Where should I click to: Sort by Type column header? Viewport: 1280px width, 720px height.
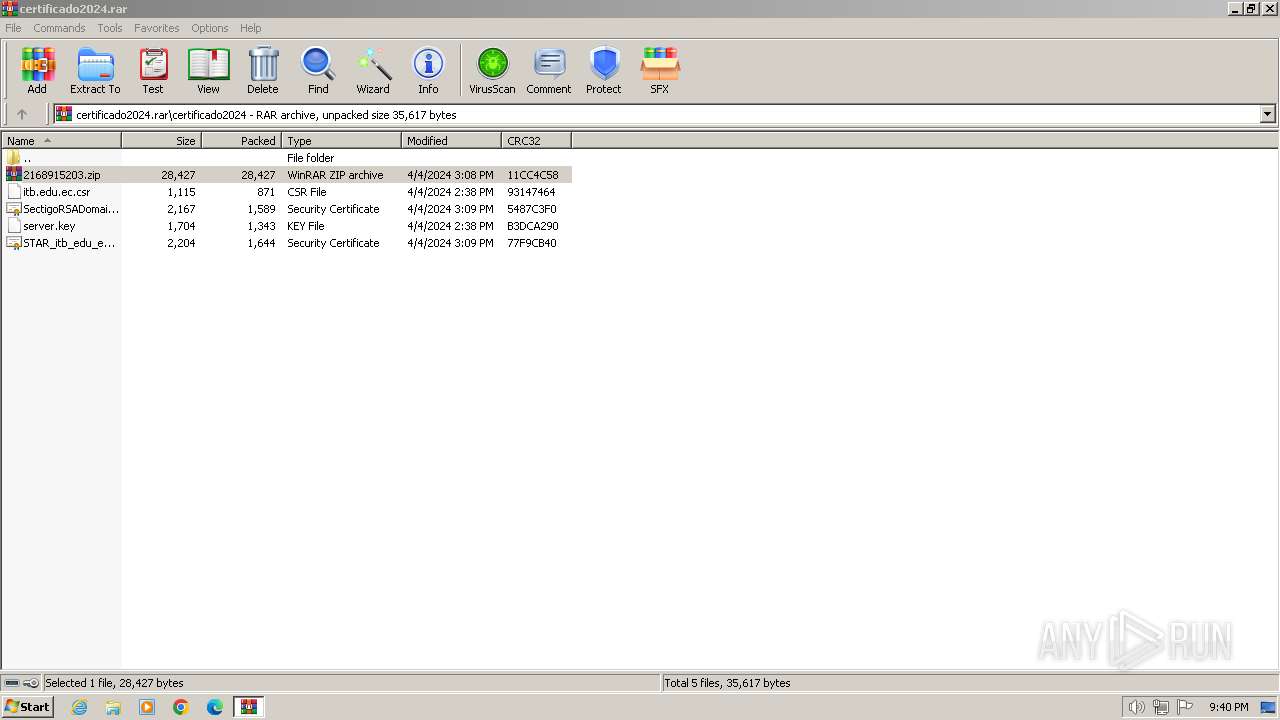click(x=342, y=141)
